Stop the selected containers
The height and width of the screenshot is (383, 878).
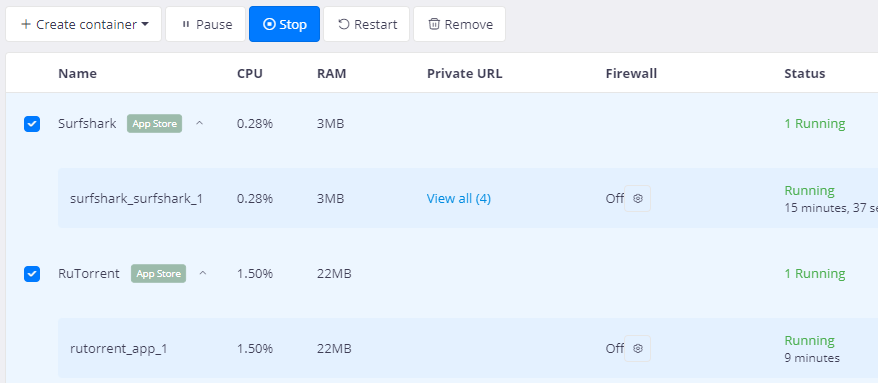284,24
